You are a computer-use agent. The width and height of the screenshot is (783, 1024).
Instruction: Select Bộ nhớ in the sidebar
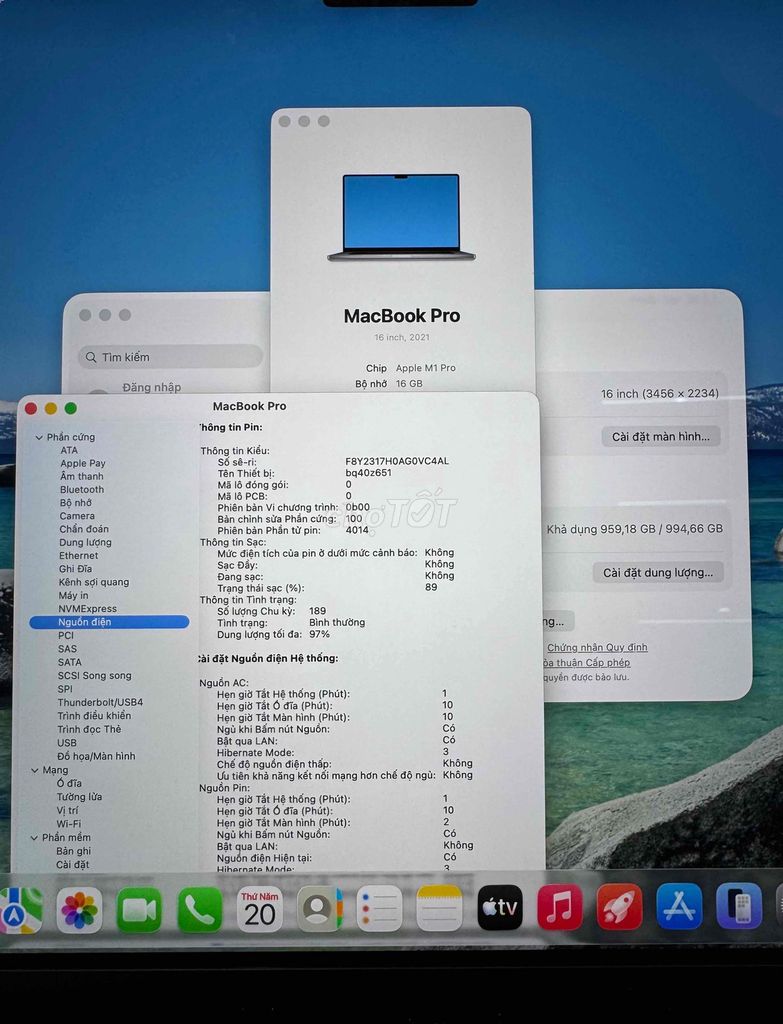(x=76, y=503)
